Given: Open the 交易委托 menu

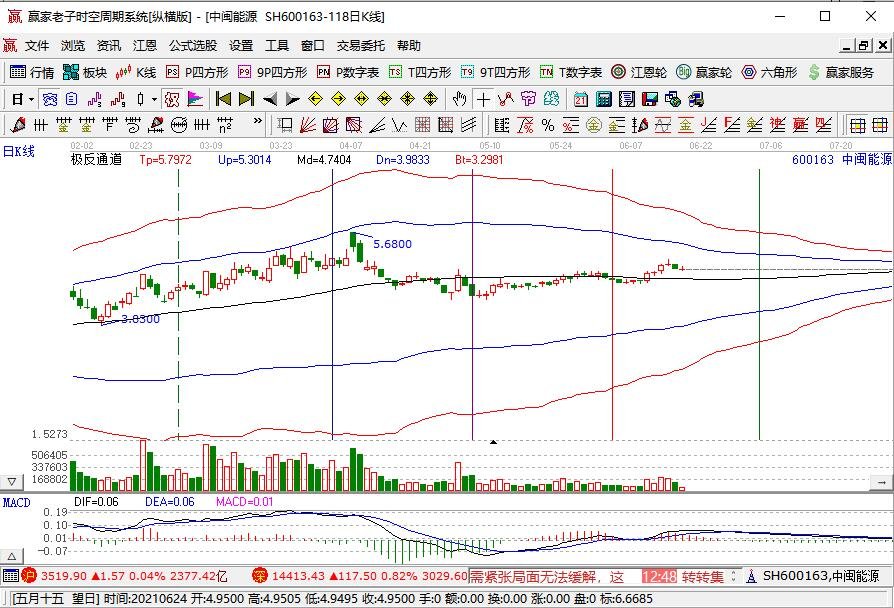Looking at the screenshot, I should 360,46.
